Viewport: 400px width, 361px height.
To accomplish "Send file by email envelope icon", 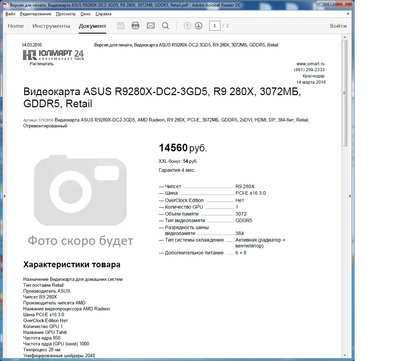I will pos(151,26).
